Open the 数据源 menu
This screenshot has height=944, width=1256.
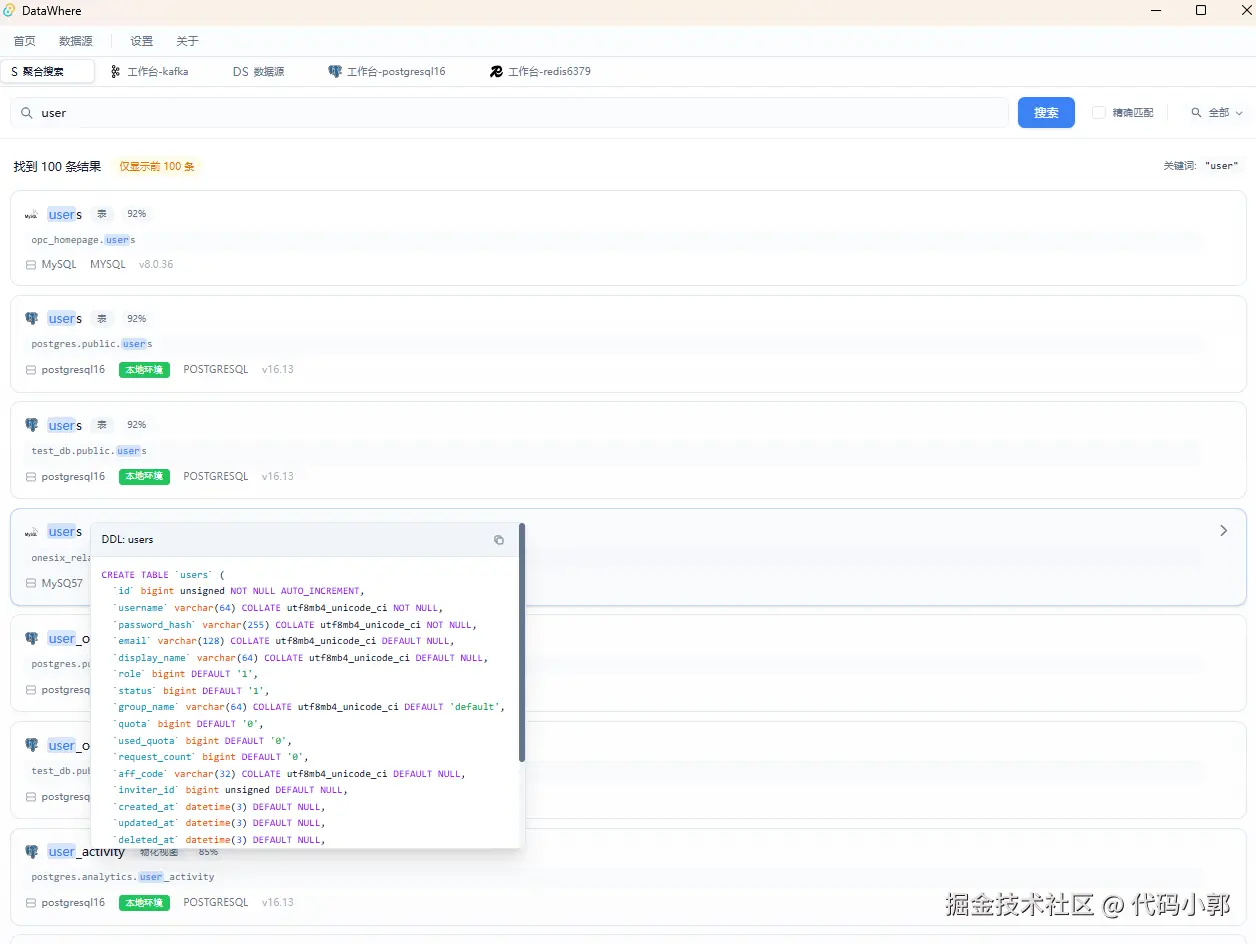click(76, 41)
